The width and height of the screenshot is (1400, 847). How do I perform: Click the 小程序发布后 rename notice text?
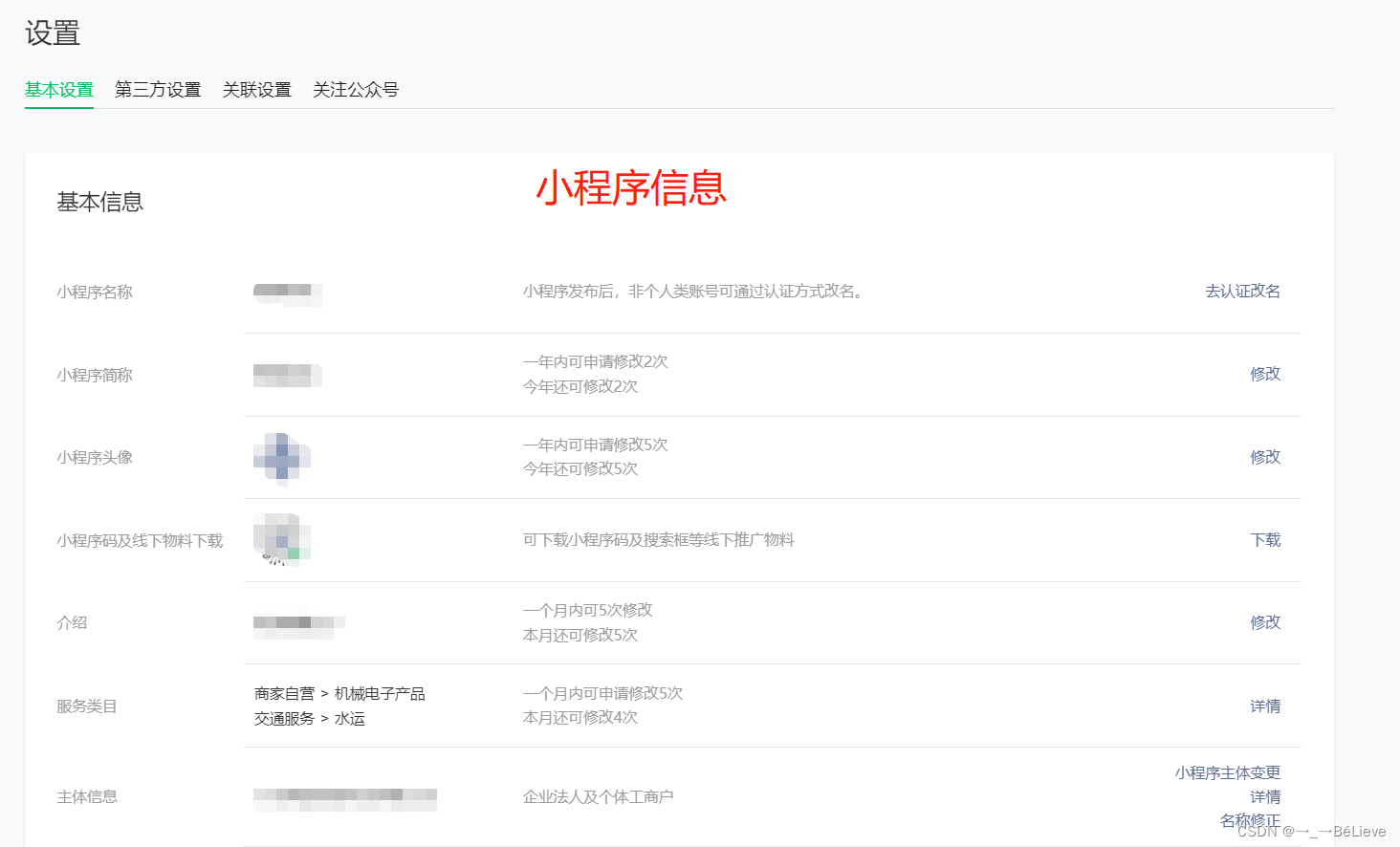695,292
